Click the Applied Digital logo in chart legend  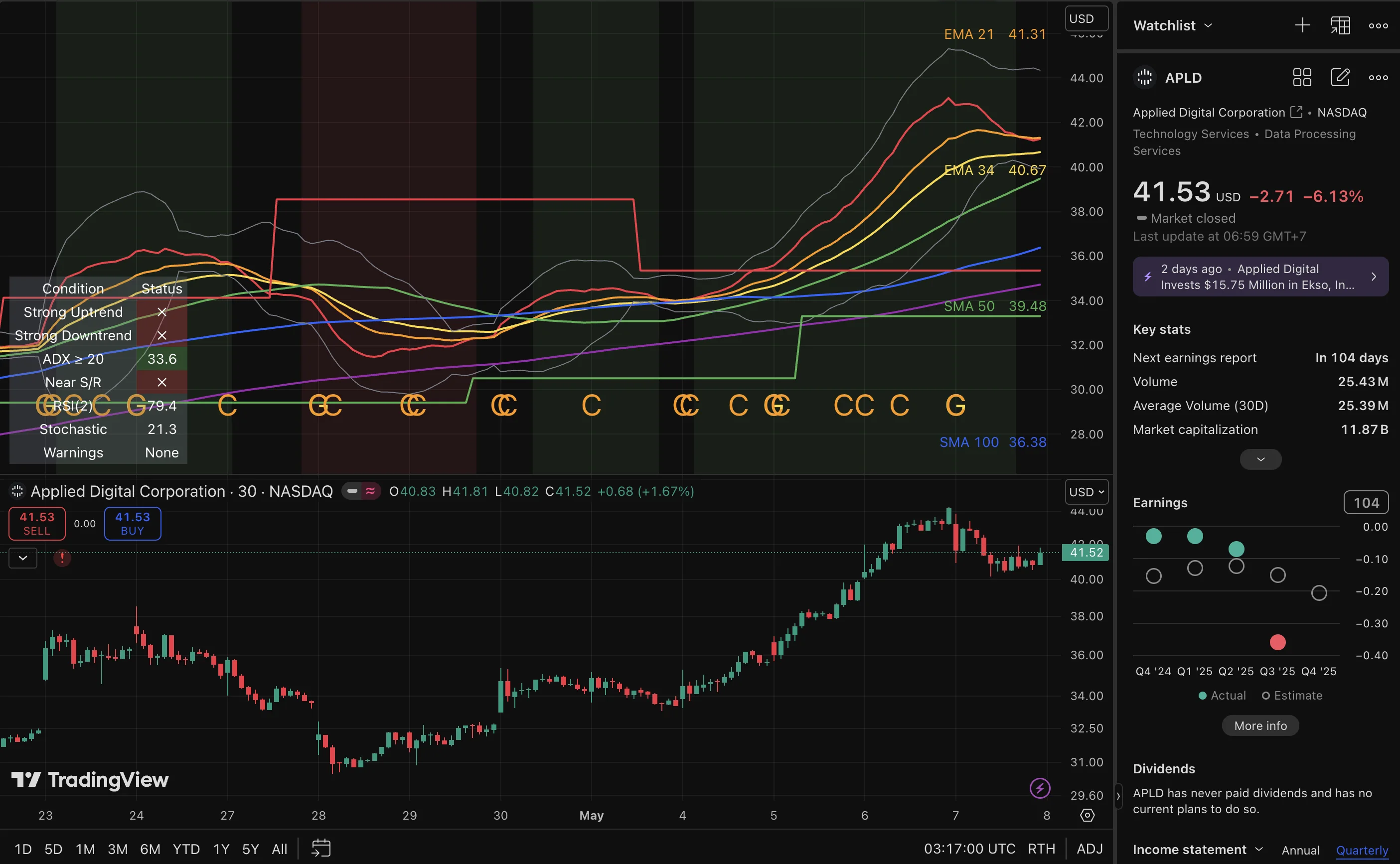tap(18, 491)
